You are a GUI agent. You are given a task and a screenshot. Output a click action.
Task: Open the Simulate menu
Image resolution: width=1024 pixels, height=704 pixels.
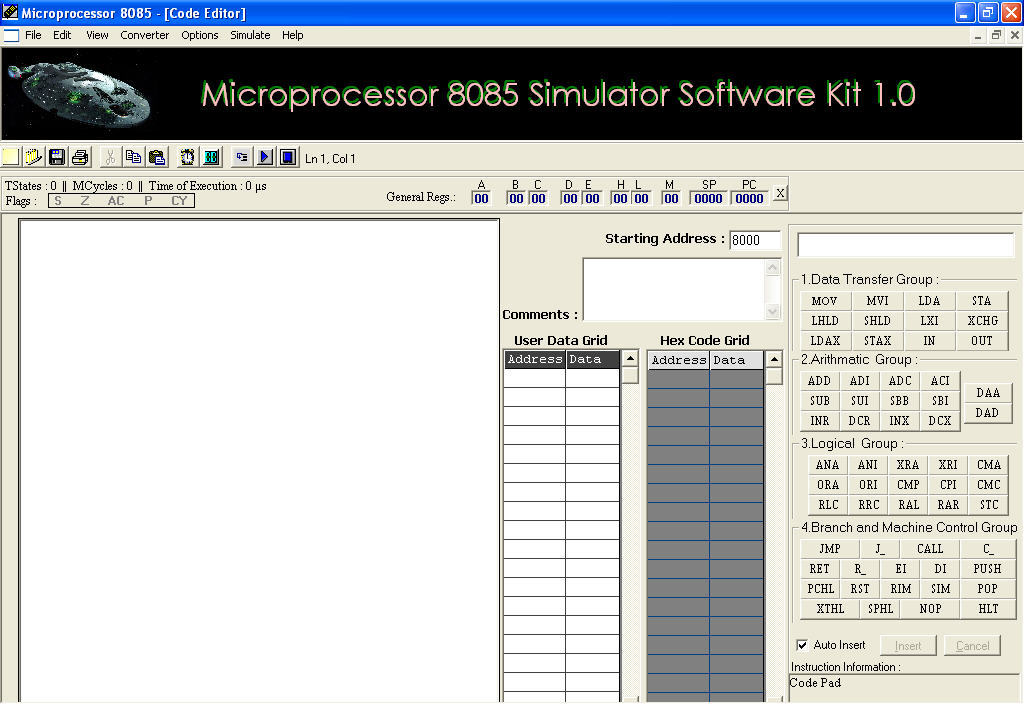[250, 35]
